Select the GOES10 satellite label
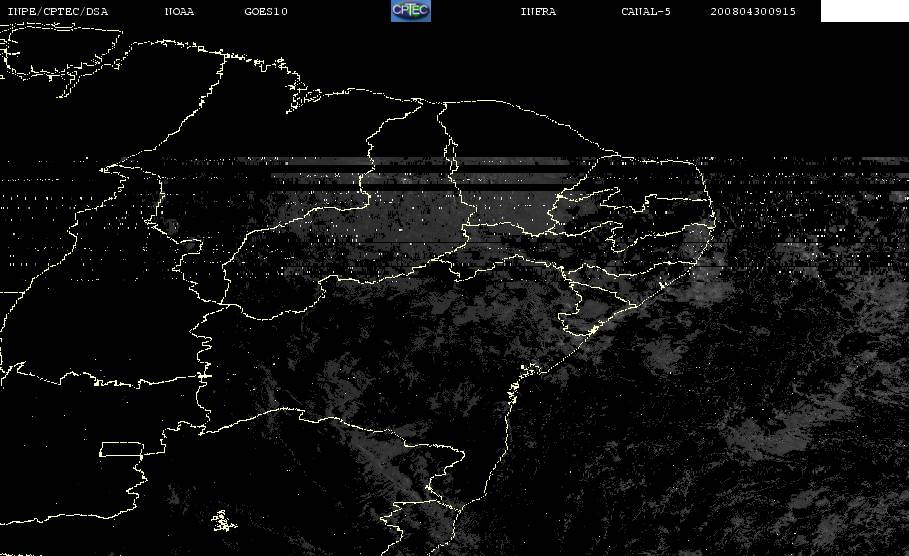 (x=266, y=12)
